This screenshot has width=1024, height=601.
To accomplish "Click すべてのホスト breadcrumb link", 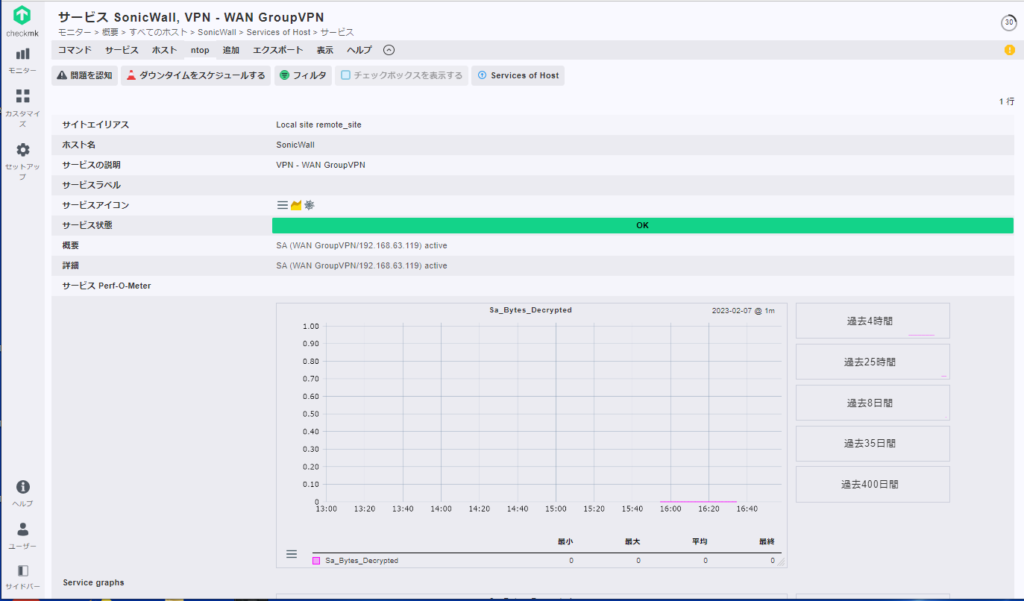I will point(158,32).
